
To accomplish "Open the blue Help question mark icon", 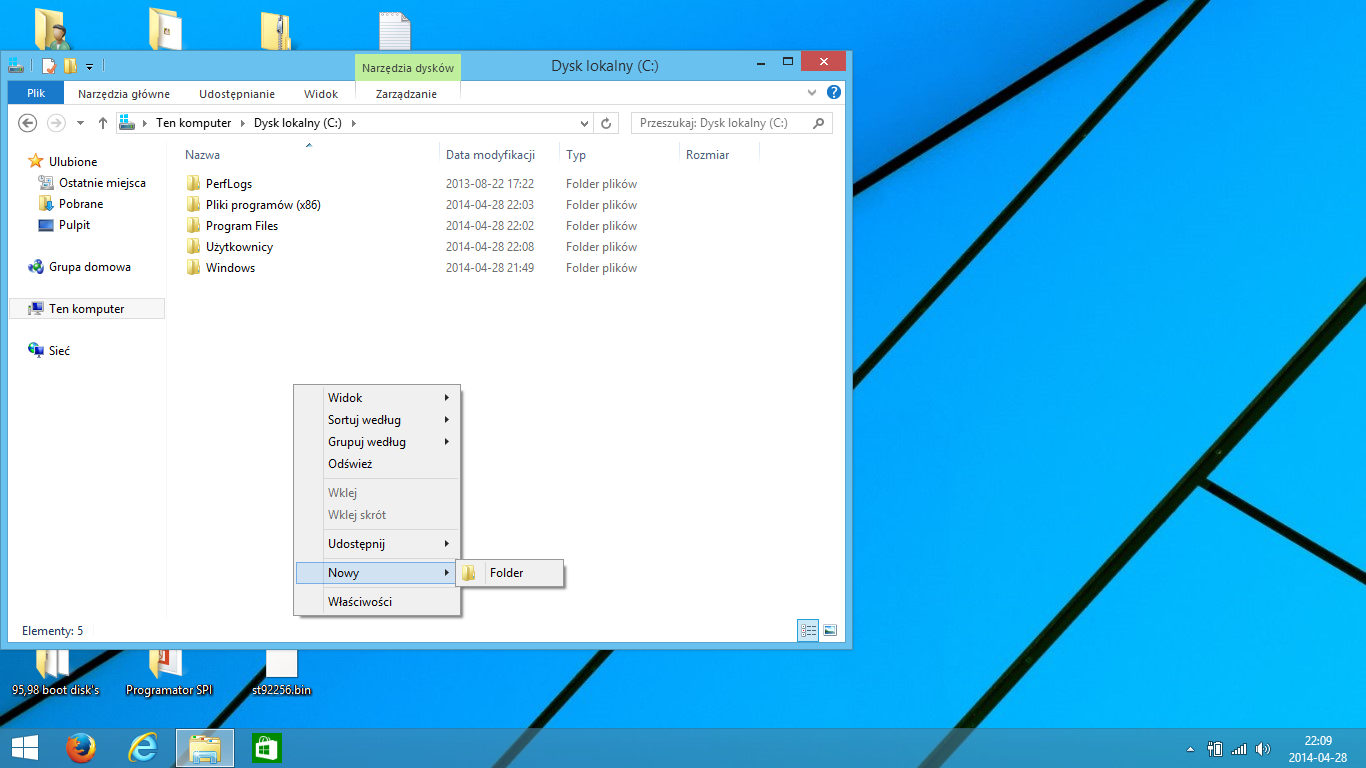I will [x=834, y=93].
